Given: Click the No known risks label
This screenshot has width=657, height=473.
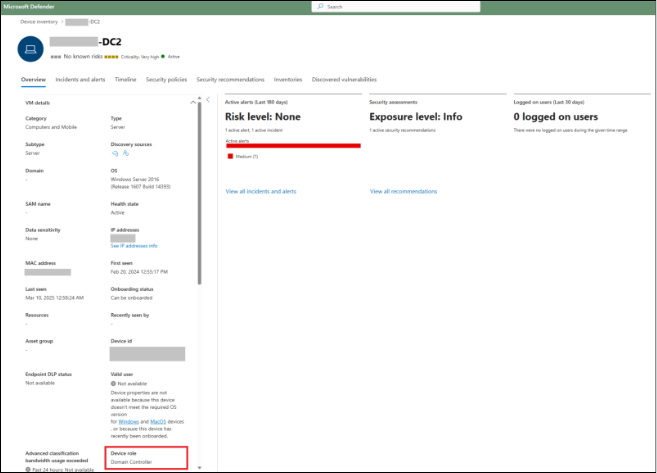Looking at the screenshot, I should (83, 56).
